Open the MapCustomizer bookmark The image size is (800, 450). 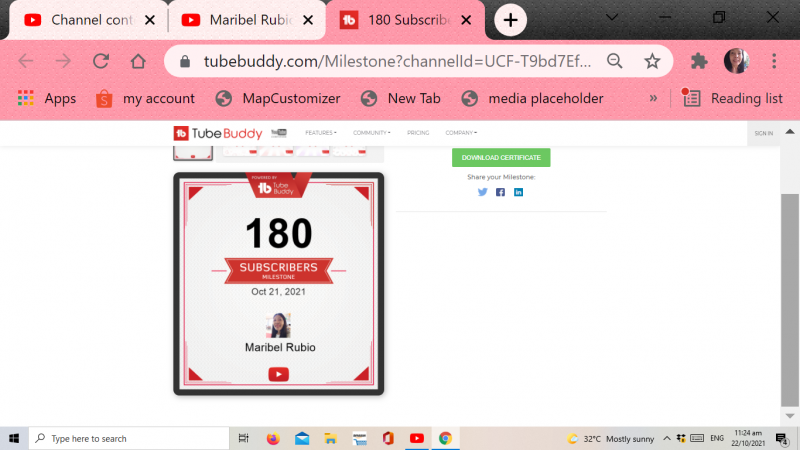[278, 98]
